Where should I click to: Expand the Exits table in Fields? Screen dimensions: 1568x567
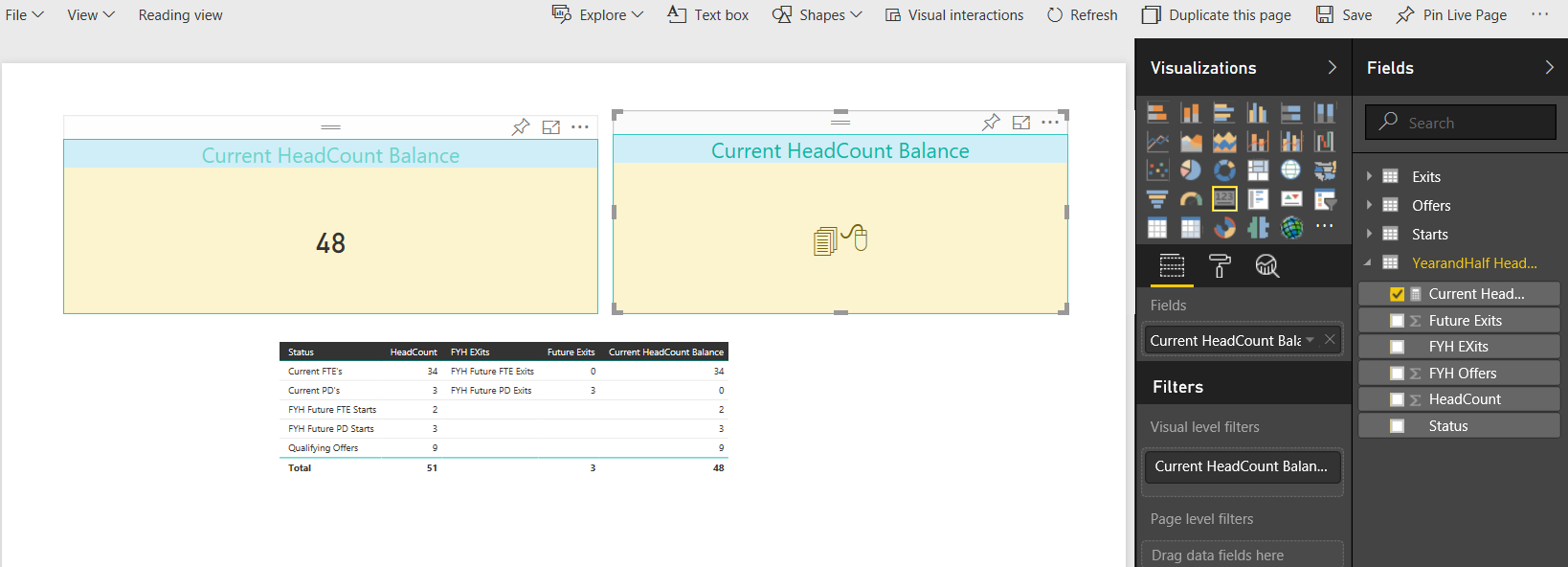pyautogui.click(x=1369, y=176)
